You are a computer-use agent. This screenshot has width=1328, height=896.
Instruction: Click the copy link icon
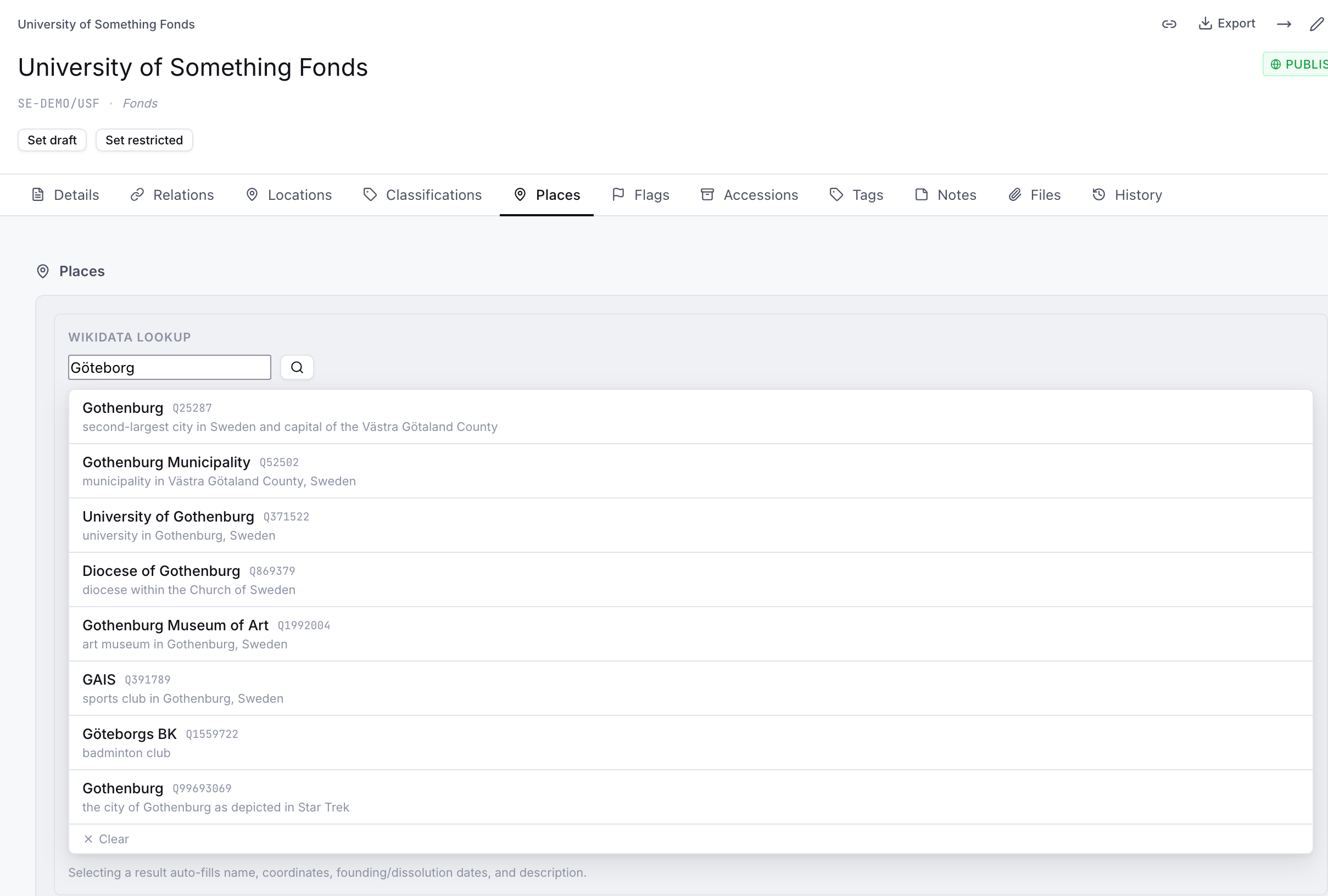1169,24
